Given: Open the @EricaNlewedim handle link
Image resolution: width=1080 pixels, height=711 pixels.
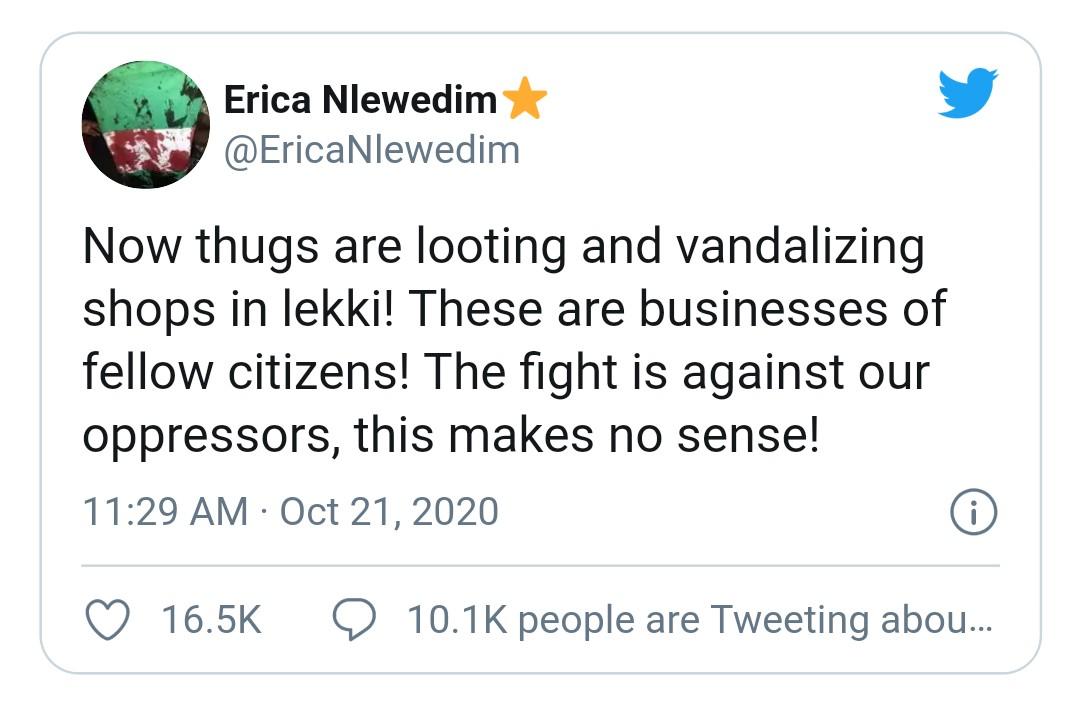Looking at the screenshot, I should pyautogui.click(x=371, y=150).
